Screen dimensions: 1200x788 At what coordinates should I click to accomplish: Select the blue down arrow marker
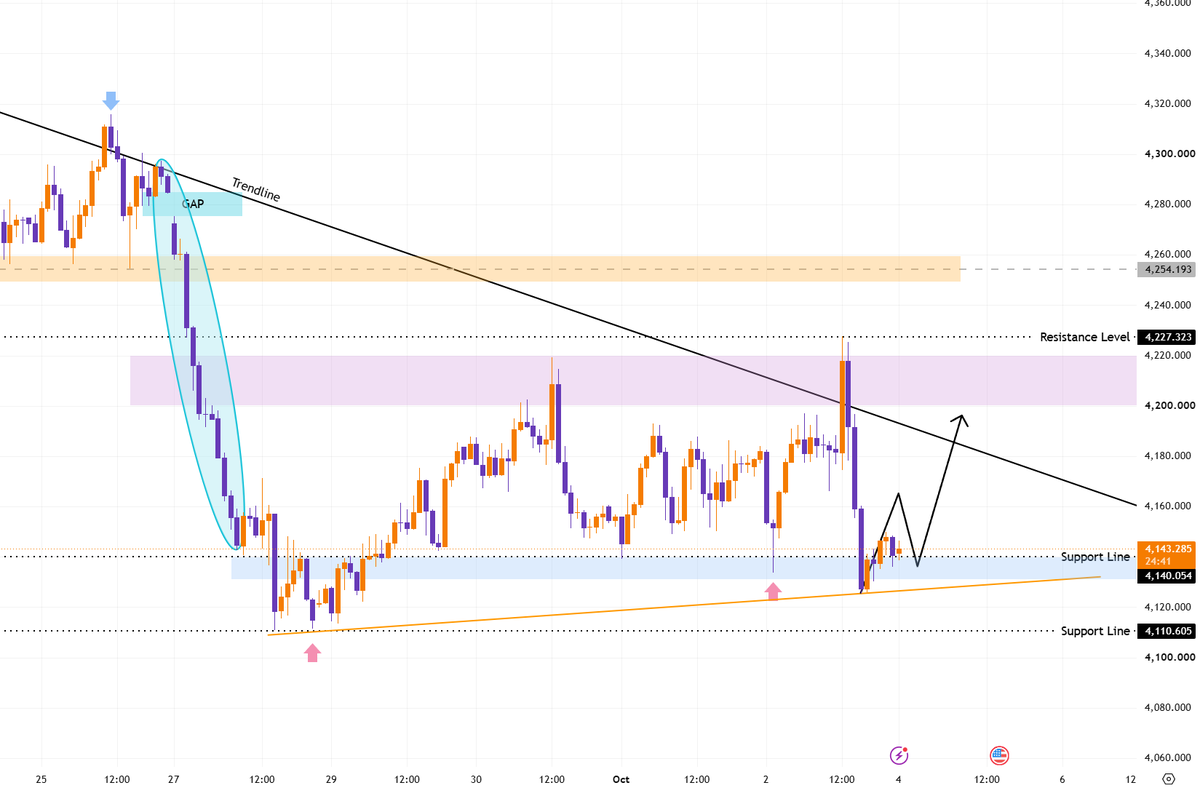point(111,100)
